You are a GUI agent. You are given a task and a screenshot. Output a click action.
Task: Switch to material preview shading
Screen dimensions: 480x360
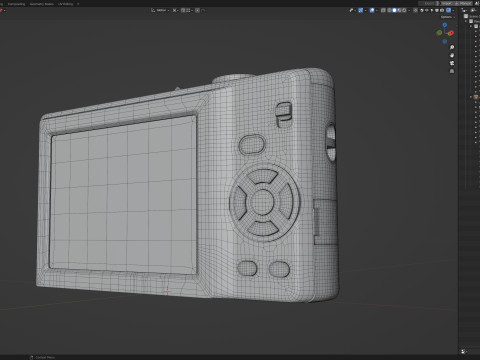pyautogui.click(x=399, y=10)
